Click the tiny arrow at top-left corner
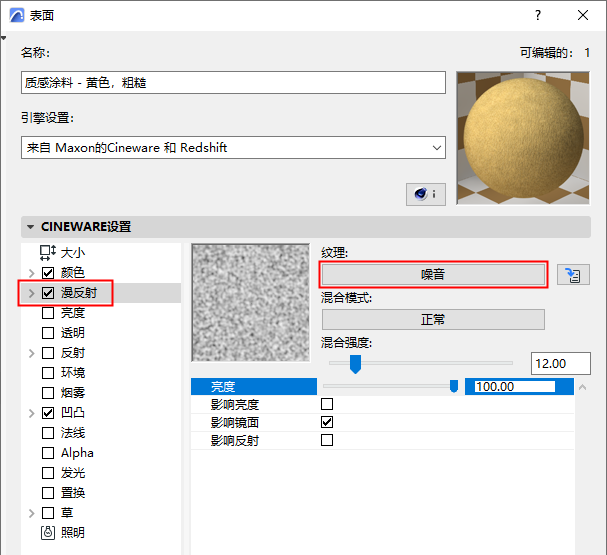The height and width of the screenshot is (555, 607). 3,38
